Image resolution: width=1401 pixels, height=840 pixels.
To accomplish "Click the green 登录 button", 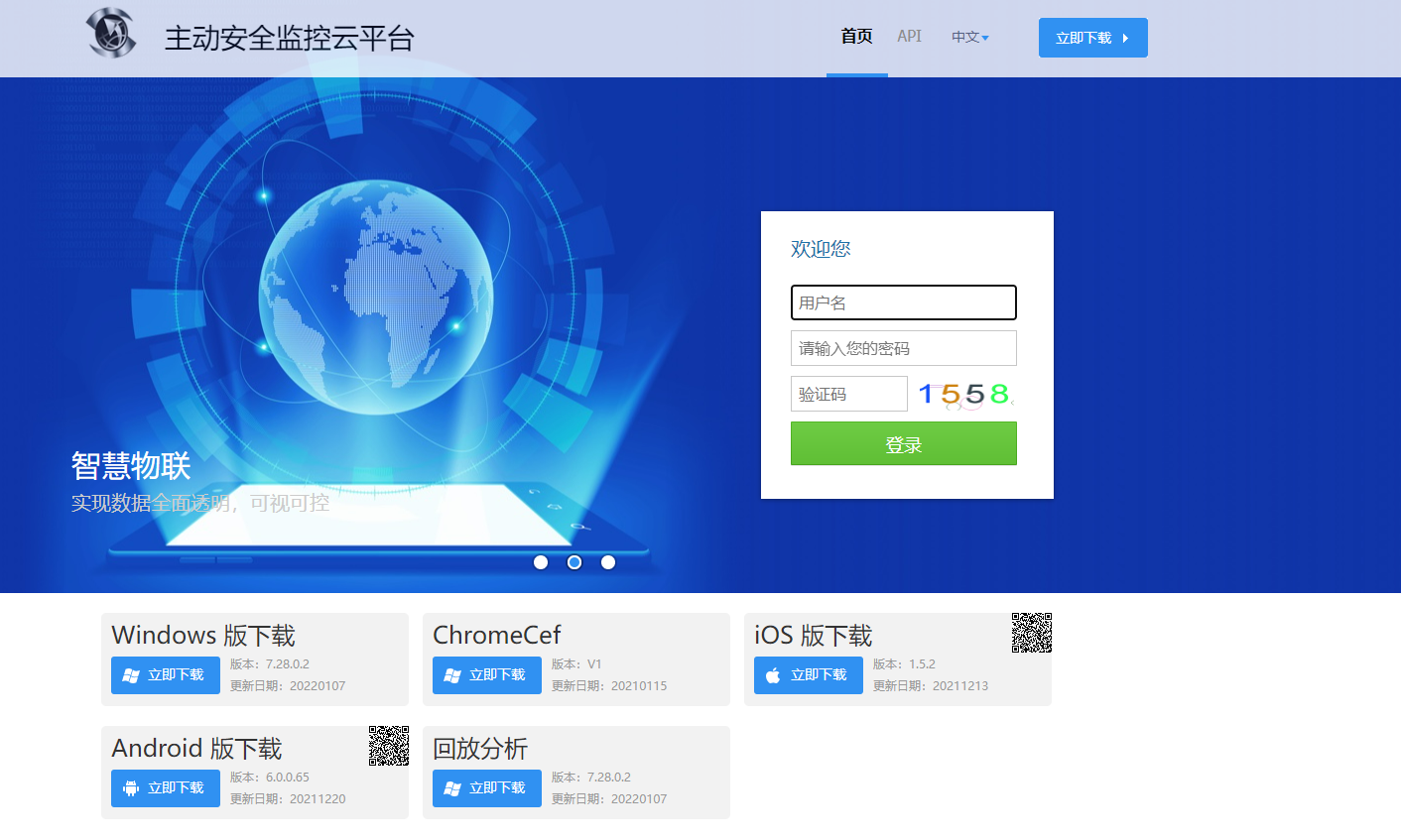I will (903, 443).
